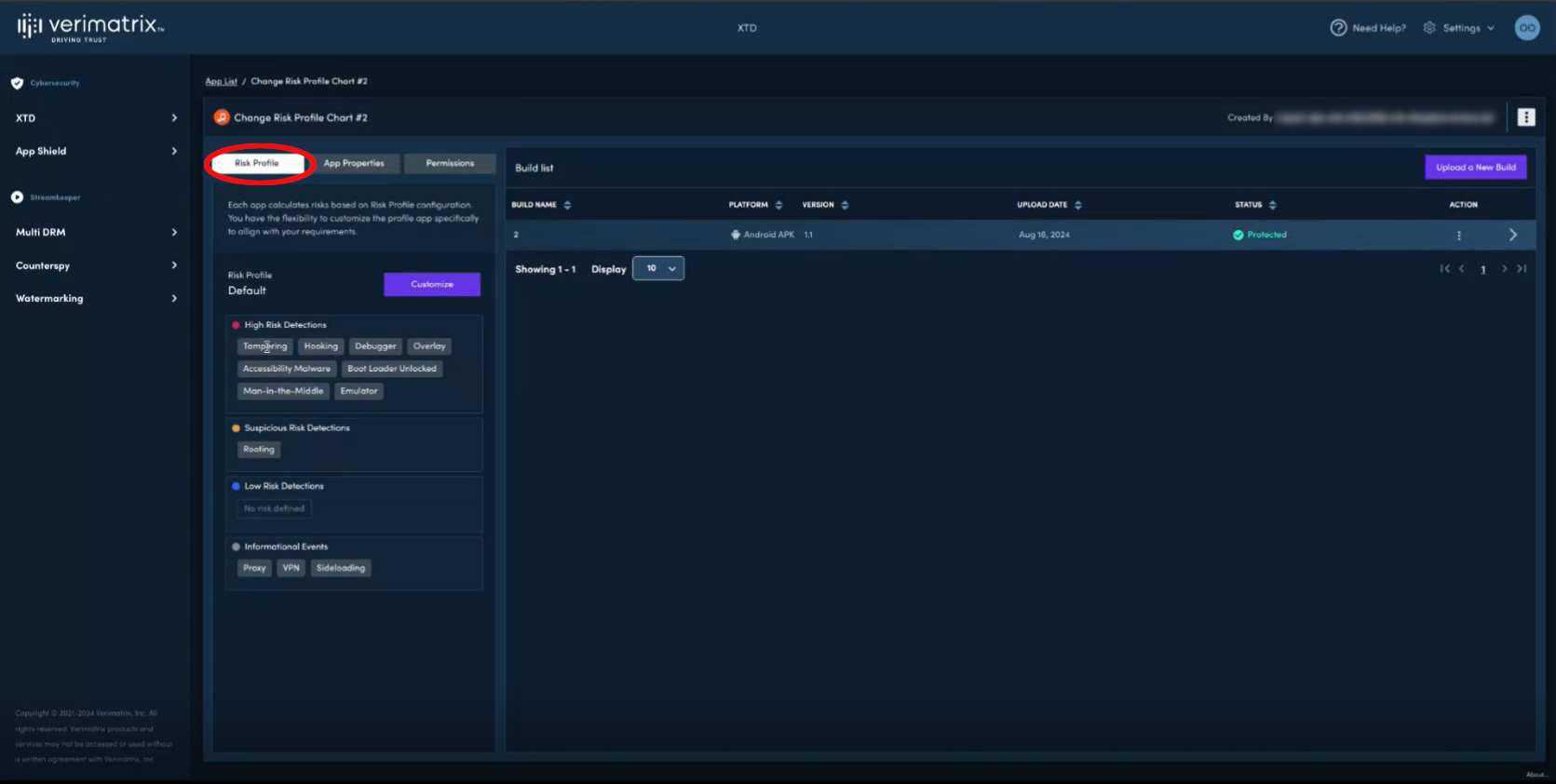
Task: Sort by Upload Date column
Action: click(x=1078, y=205)
